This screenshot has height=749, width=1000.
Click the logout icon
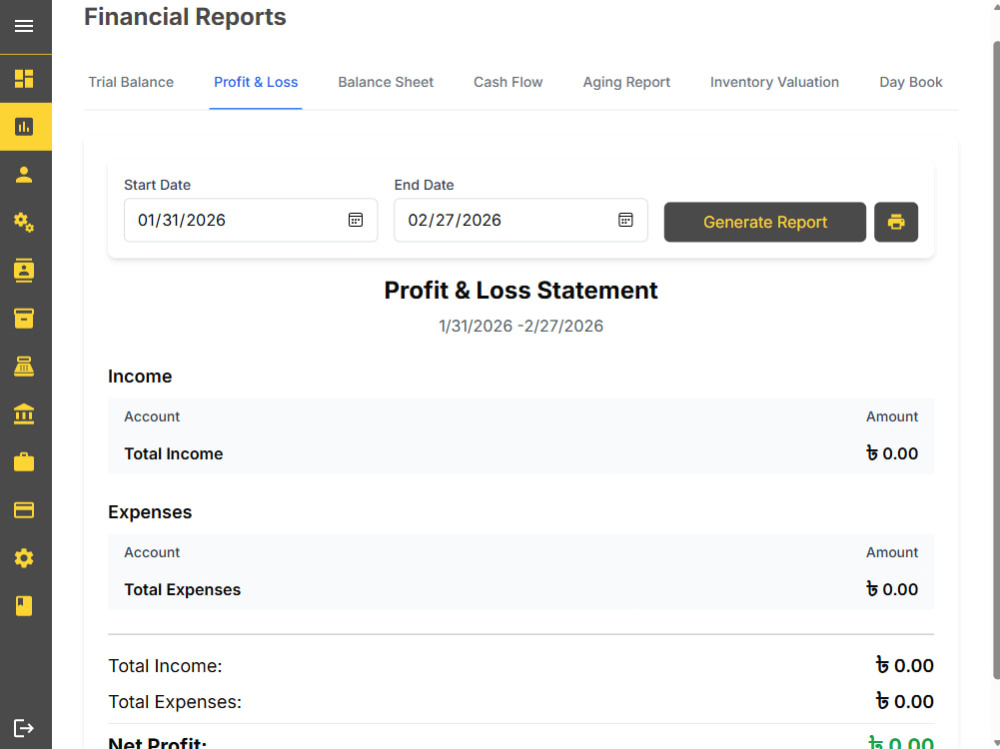[x=24, y=728]
